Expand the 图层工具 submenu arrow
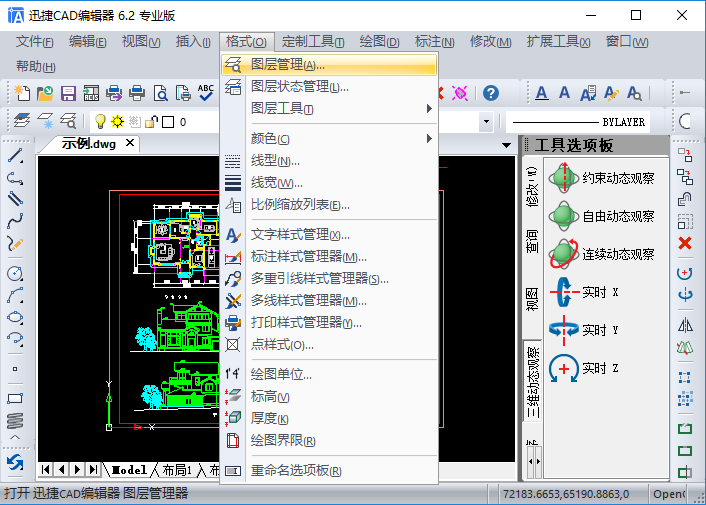The image size is (706, 505). click(429, 108)
